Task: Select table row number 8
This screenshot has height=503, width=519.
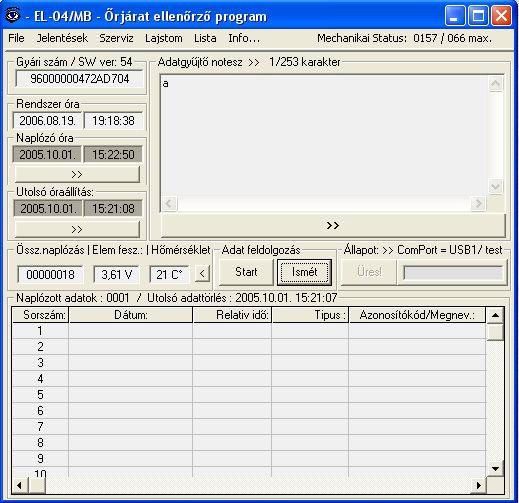Action: 249,443
